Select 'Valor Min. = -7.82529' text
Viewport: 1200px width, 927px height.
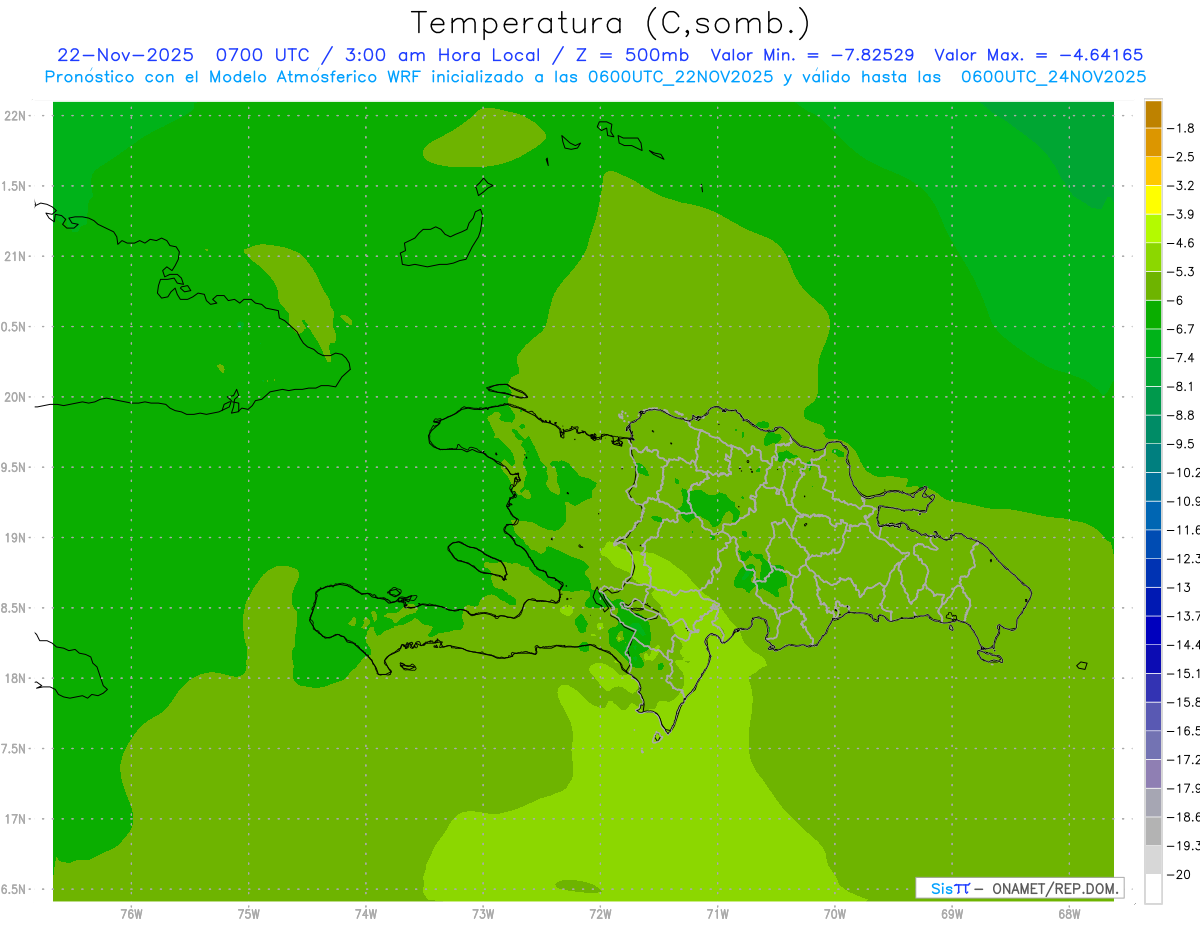click(x=812, y=55)
